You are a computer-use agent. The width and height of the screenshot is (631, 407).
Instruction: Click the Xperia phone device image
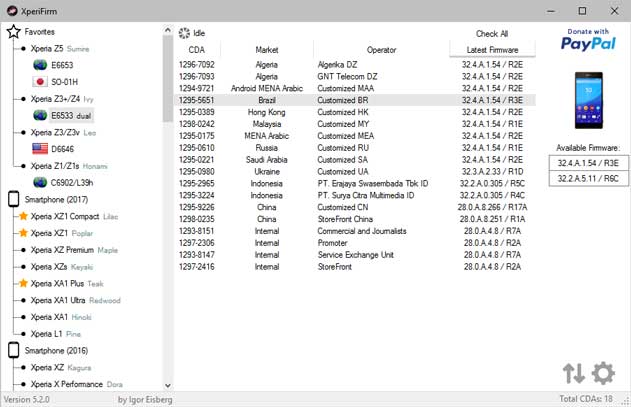tap(588, 100)
